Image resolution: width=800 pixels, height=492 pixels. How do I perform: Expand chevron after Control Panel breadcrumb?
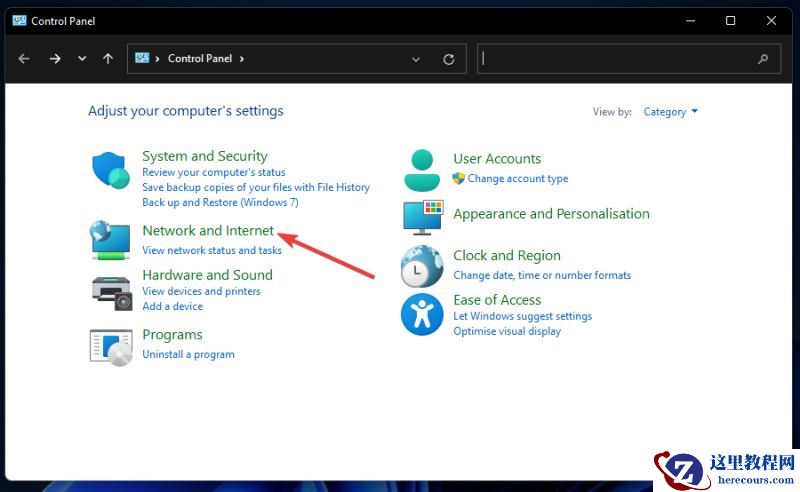click(x=242, y=59)
